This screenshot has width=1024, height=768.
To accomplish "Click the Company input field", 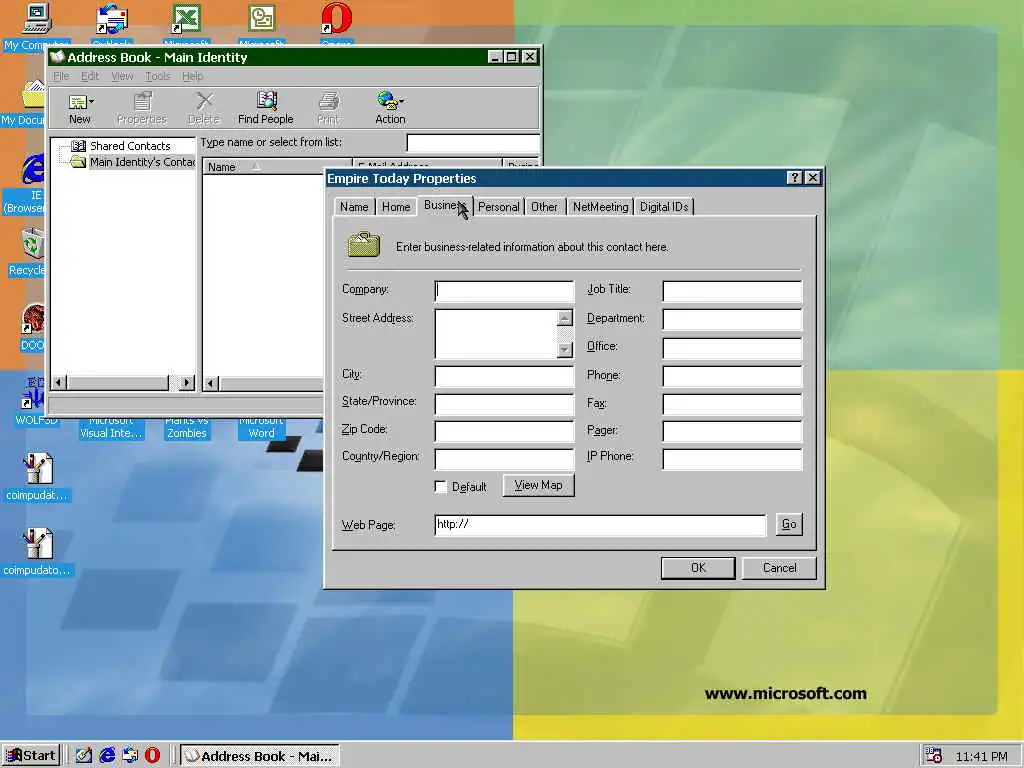I will [x=504, y=291].
